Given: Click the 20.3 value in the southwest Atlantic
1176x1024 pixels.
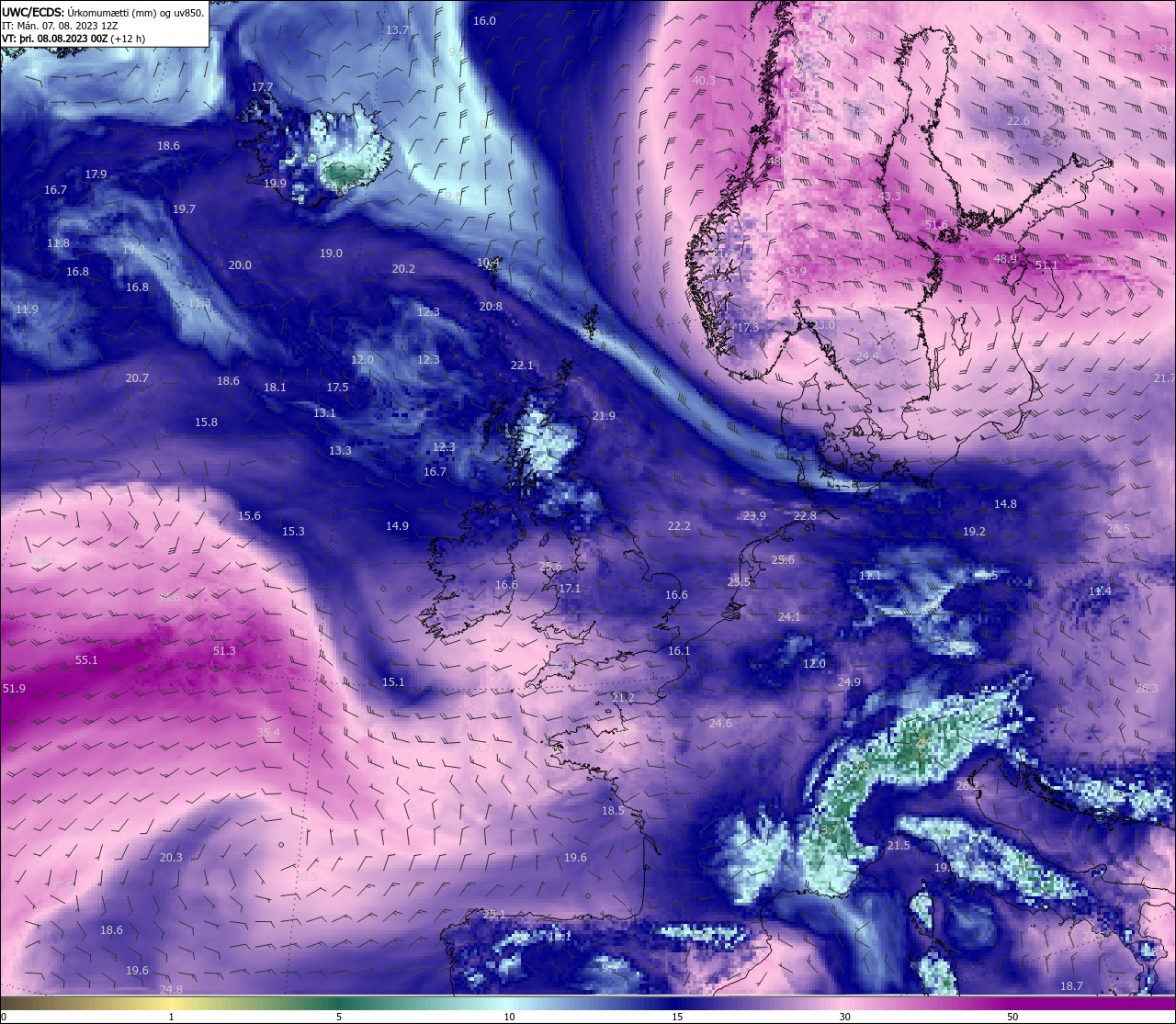Looking at the screenshot, I should [x=171, y=858].
